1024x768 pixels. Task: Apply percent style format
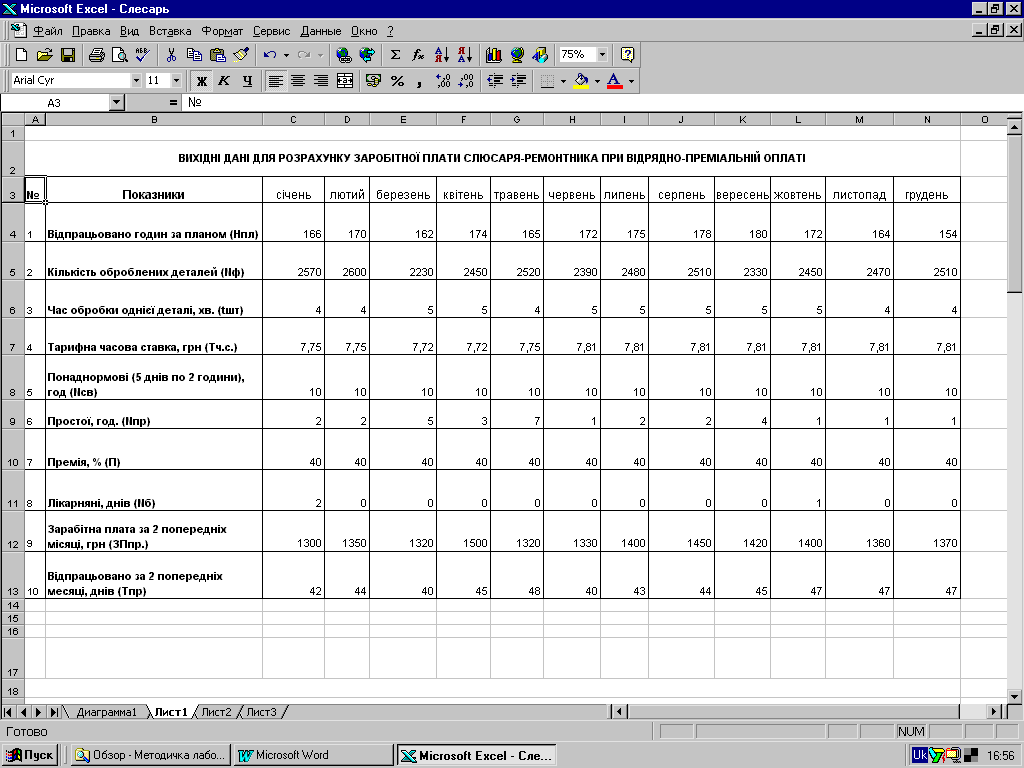397,81
